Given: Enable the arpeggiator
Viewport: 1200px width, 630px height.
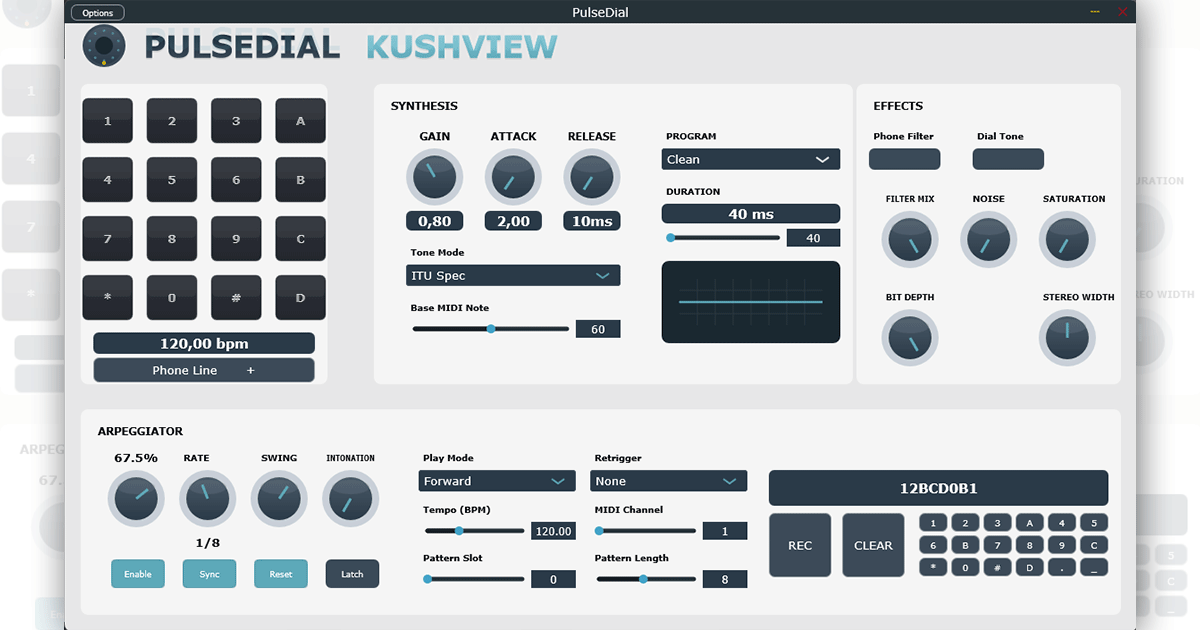Looking at the screenshot, I should tap(137, 573).
